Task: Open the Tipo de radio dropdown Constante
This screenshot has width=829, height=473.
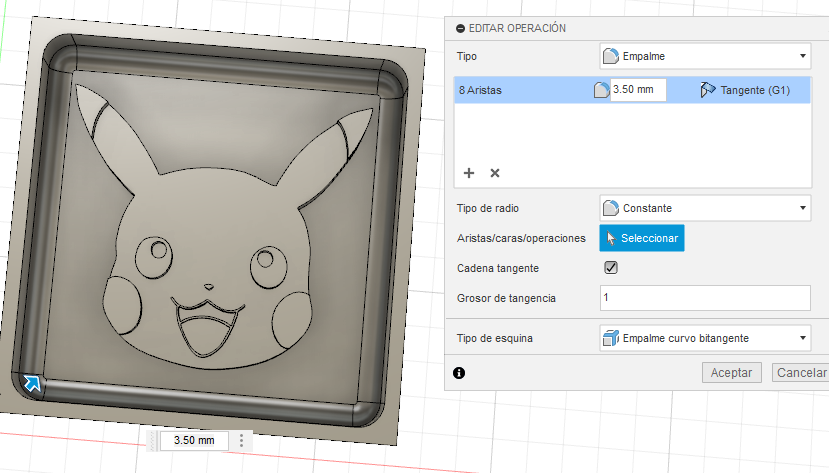Action: (705, 208)
